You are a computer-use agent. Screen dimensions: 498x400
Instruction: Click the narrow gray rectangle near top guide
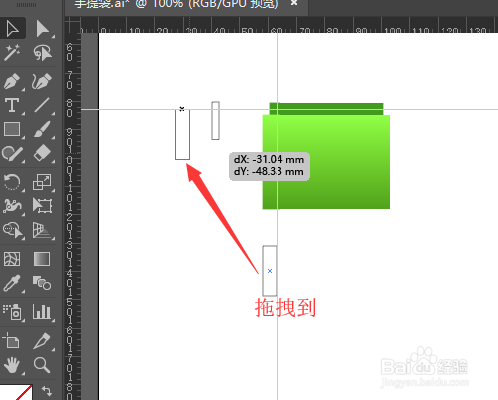tap(215, 121)
